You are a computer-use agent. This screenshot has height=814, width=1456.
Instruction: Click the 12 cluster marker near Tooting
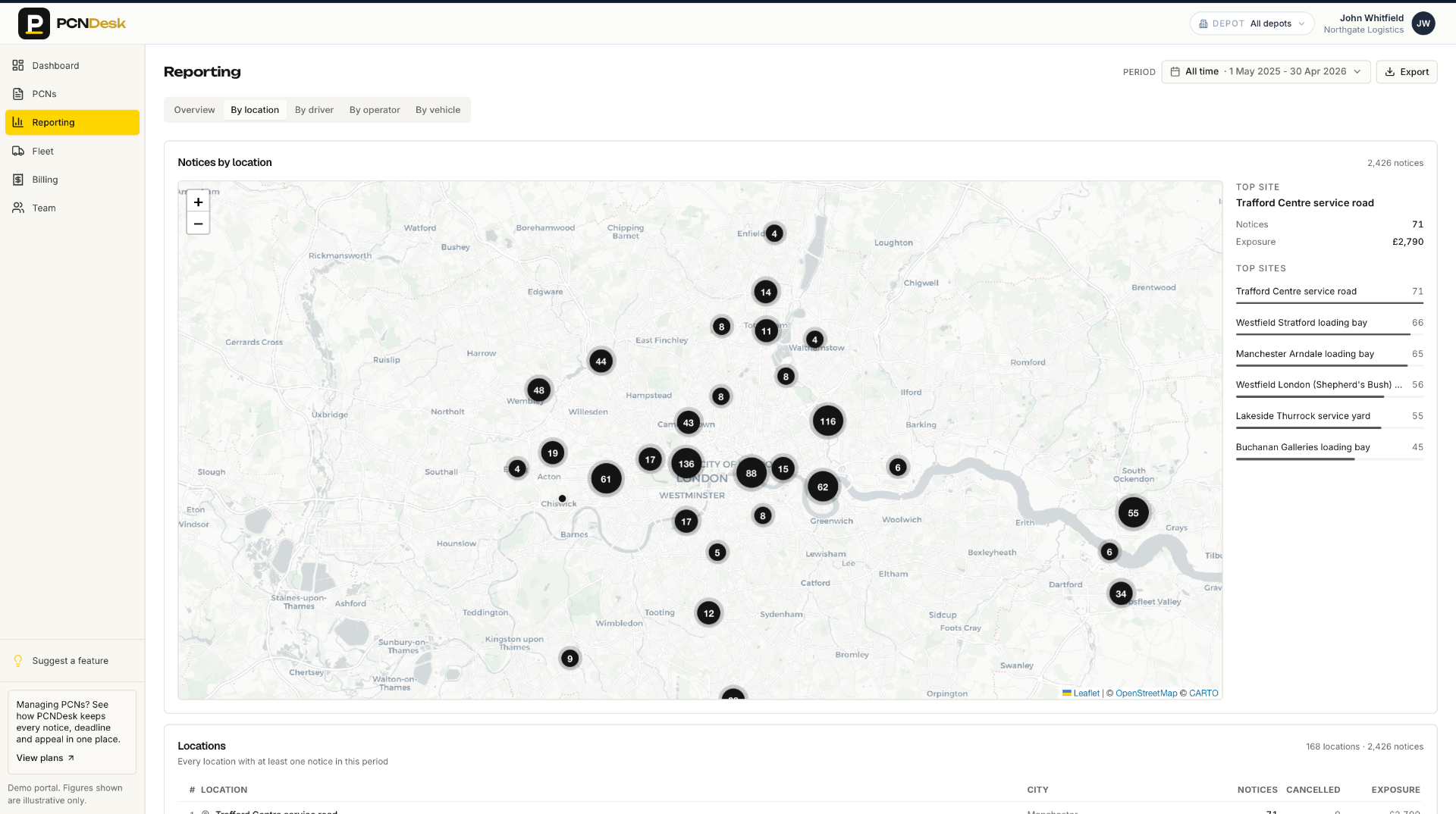pyautogui.click(x=709, y=613)
